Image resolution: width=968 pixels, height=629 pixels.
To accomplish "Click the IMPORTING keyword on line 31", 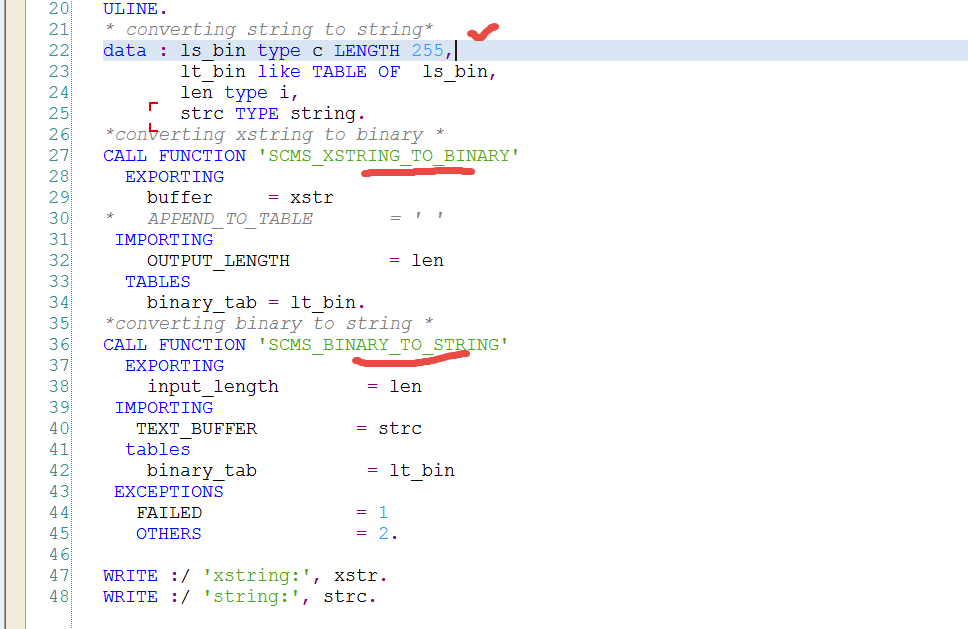I will 163,239.
